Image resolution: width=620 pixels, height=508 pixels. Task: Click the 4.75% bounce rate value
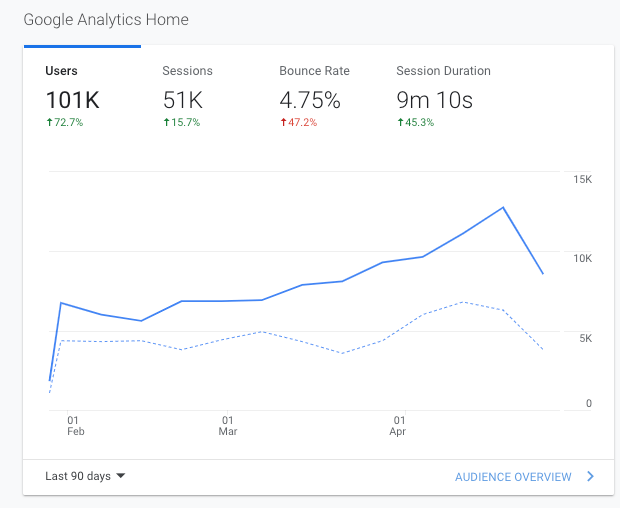310,100
